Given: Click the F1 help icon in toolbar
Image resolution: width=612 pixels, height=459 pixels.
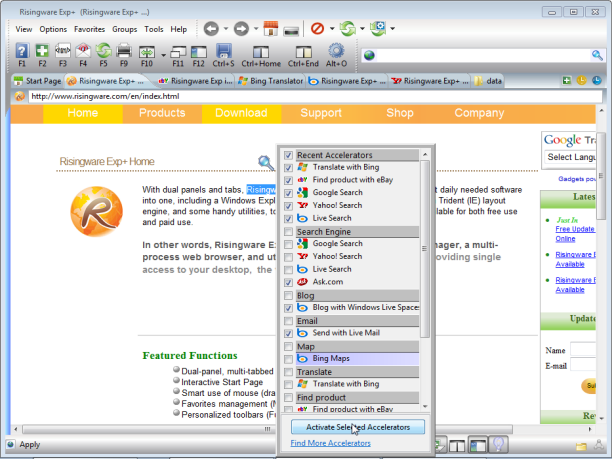Looking at the screenshot, I should click(21, 51).
